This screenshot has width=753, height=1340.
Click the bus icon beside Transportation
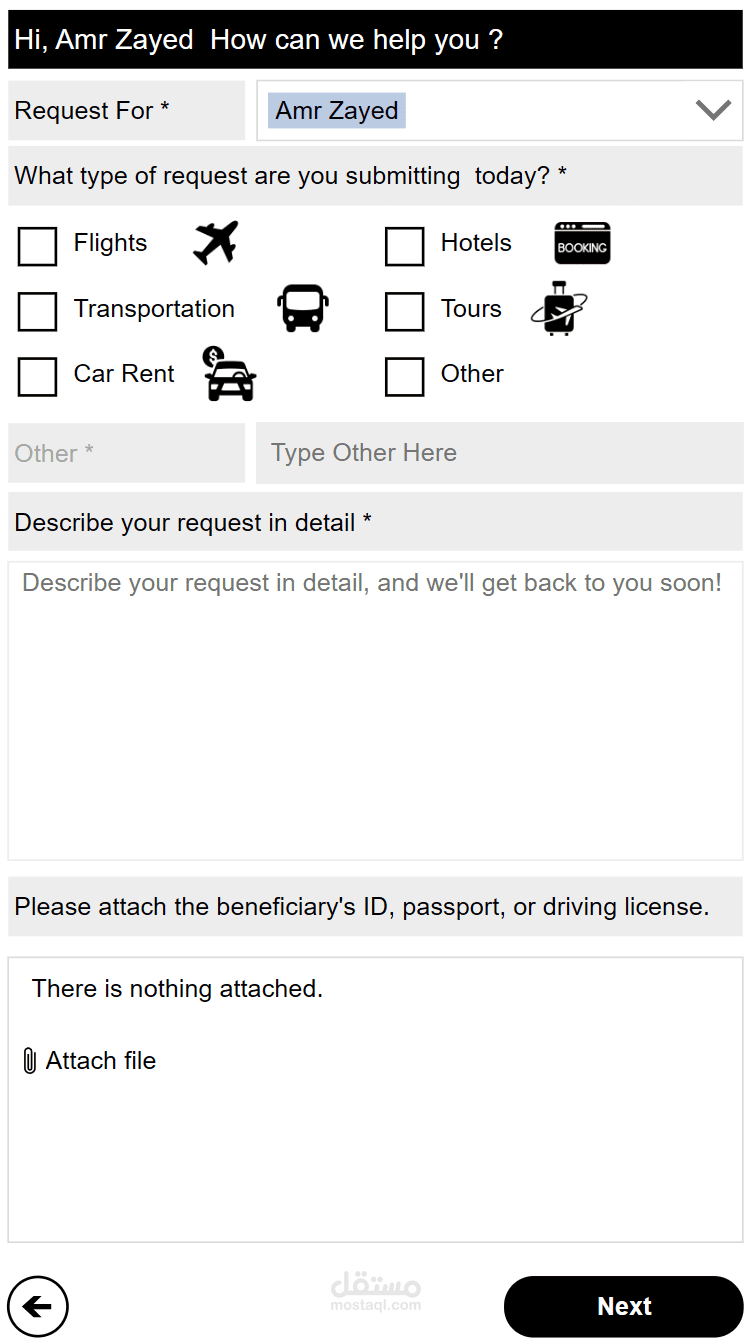pos(302,308)
